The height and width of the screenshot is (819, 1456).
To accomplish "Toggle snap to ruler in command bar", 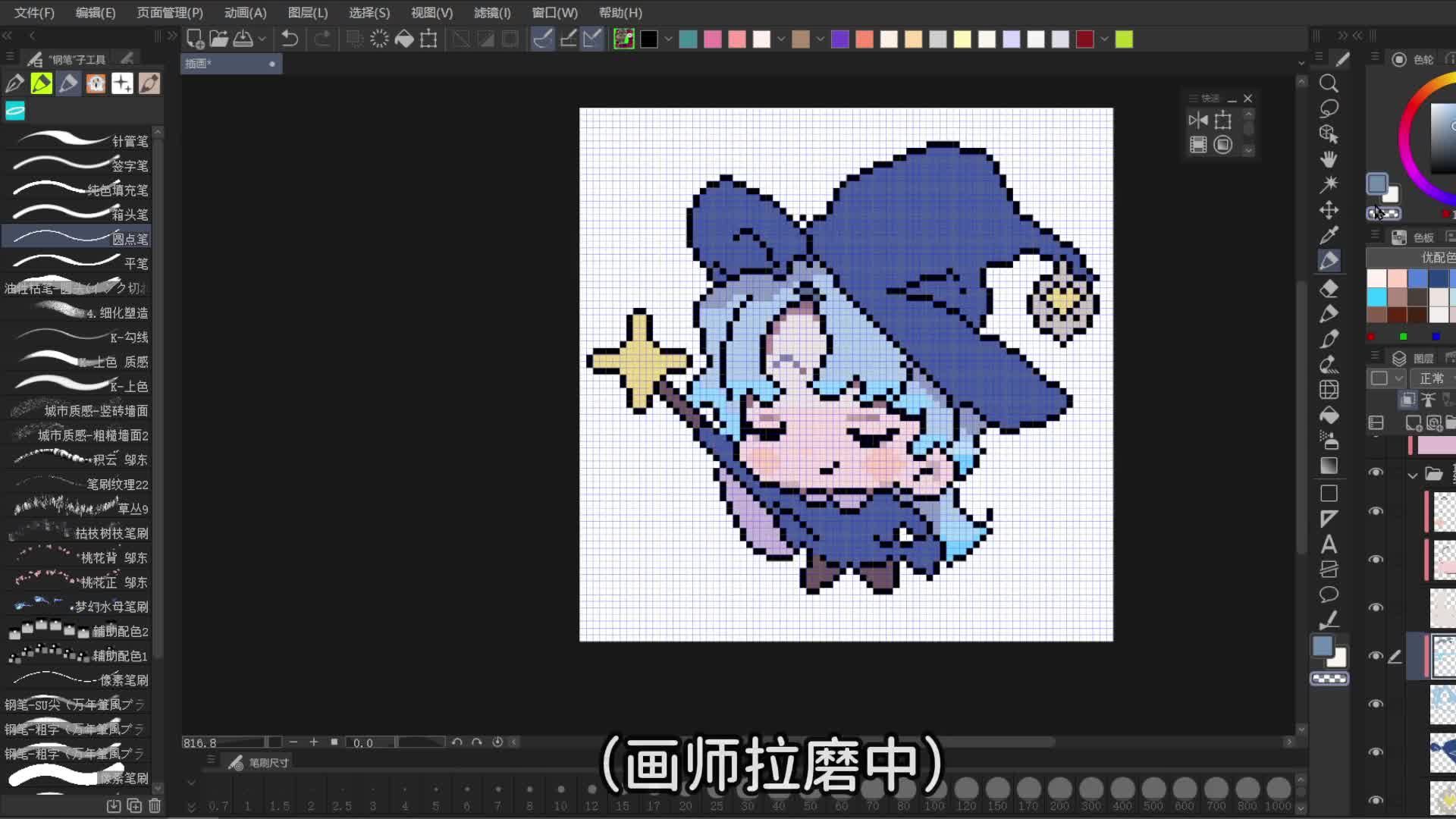I will point(543,39).
